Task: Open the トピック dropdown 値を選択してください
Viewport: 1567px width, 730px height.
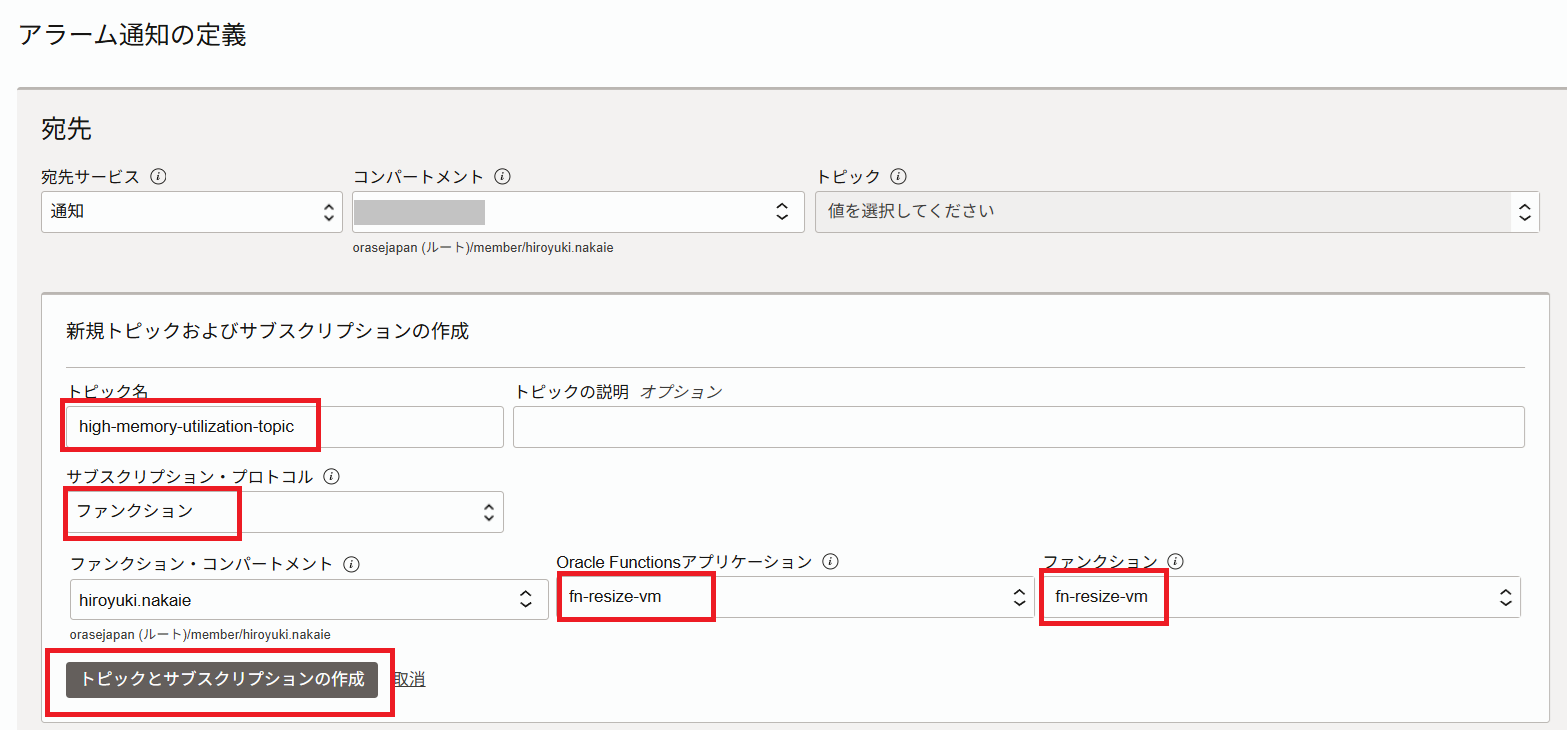Action: pos(1160,212)
